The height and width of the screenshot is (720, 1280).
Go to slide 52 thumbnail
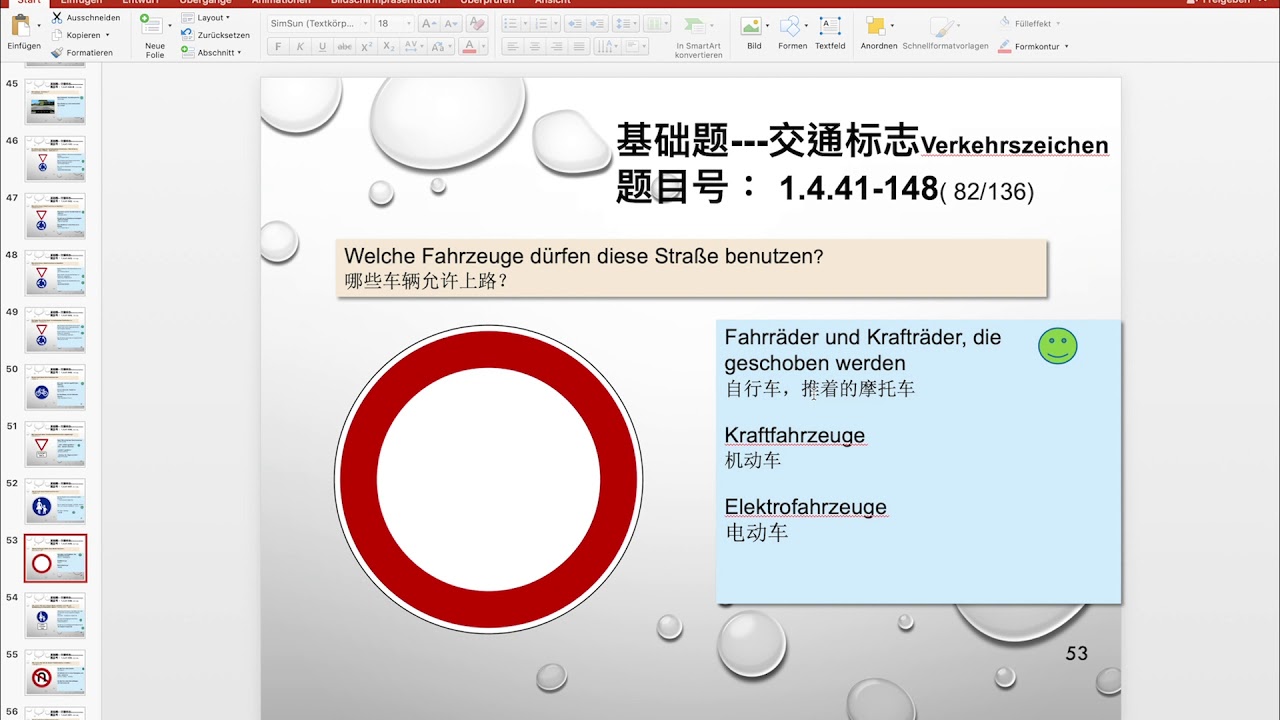point(56,501)
